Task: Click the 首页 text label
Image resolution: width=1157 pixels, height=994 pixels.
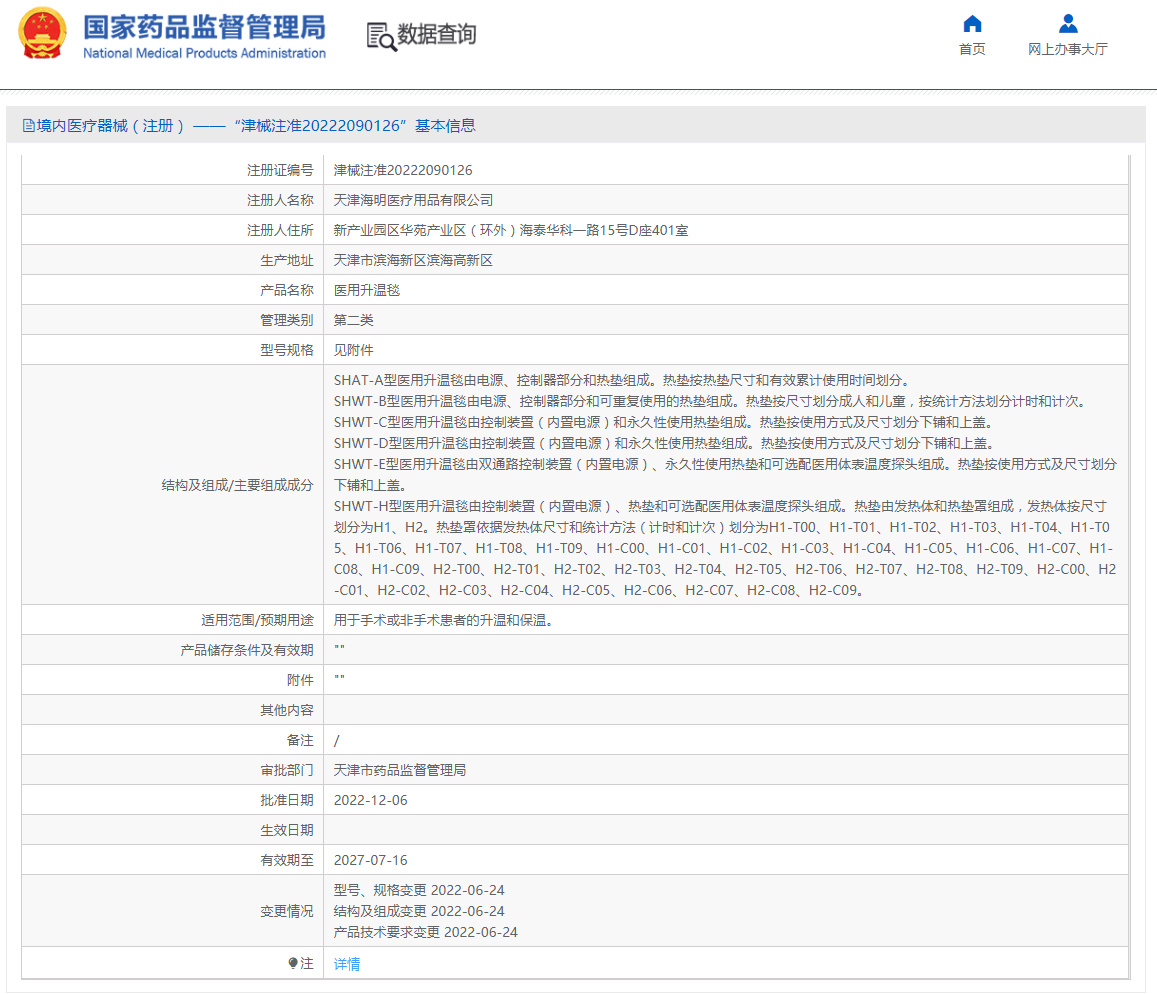Action: [972, 49]
